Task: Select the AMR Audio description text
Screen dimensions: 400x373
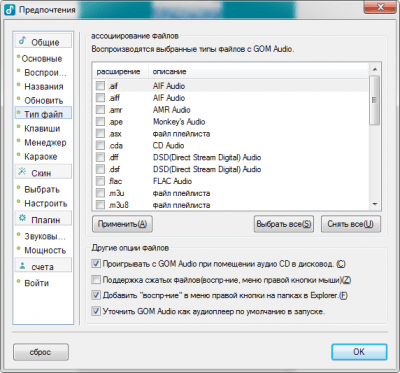Action: [x=172, y=110]
